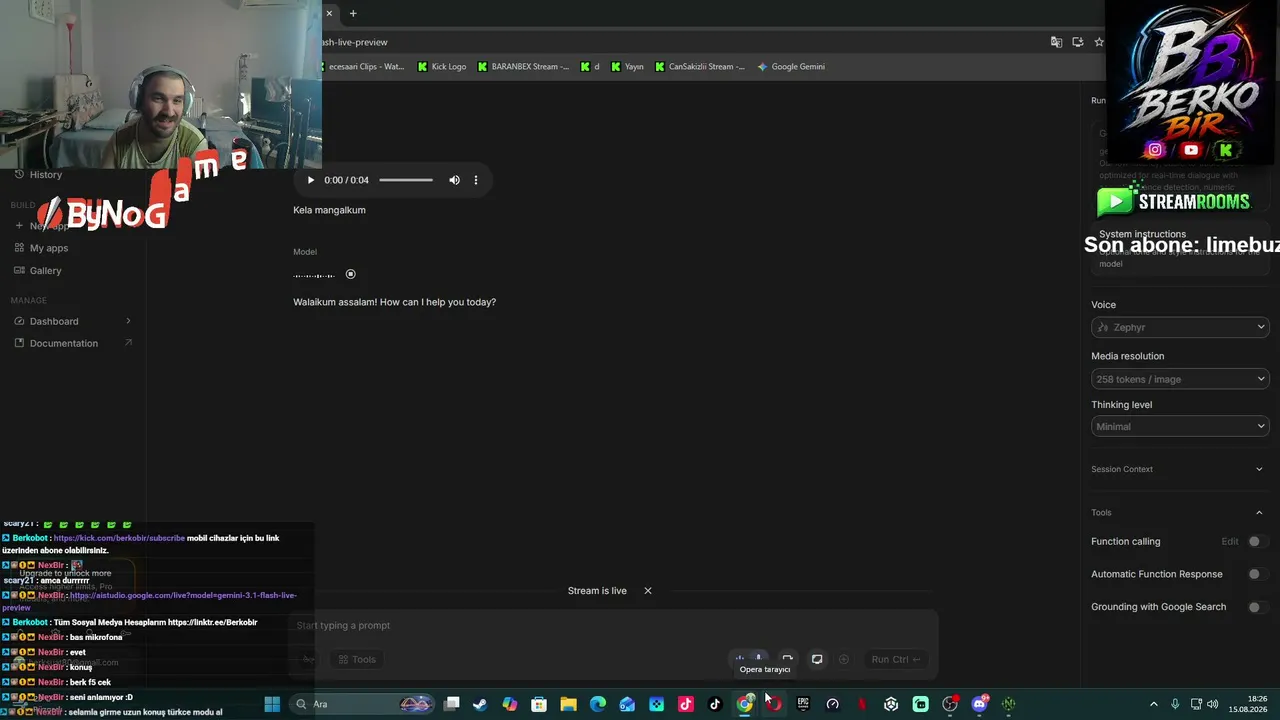Close the current browser tab
1280x720 pixels.
click(329, 13)
